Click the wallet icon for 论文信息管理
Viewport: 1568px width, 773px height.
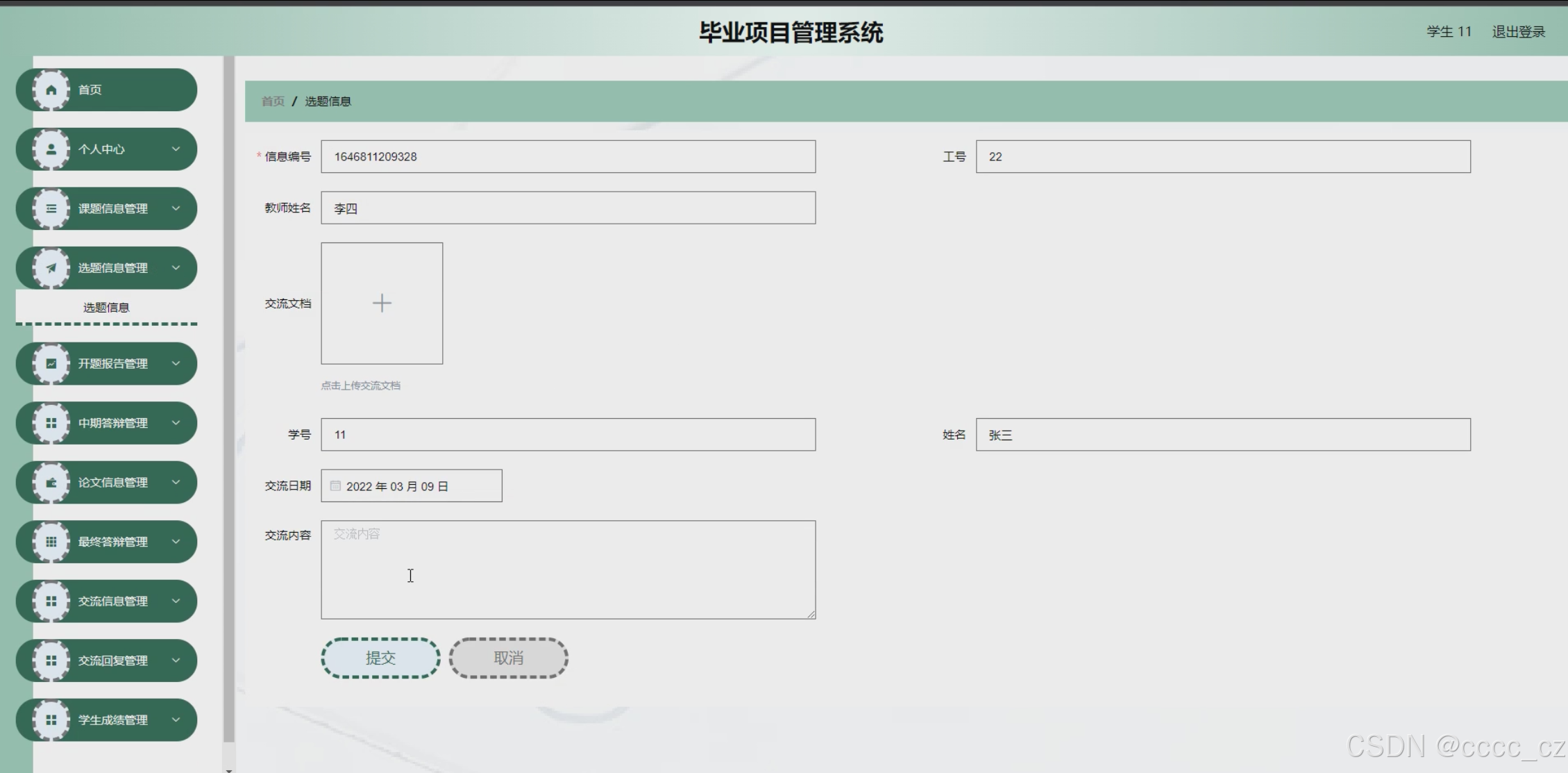[x=51, y=483]
